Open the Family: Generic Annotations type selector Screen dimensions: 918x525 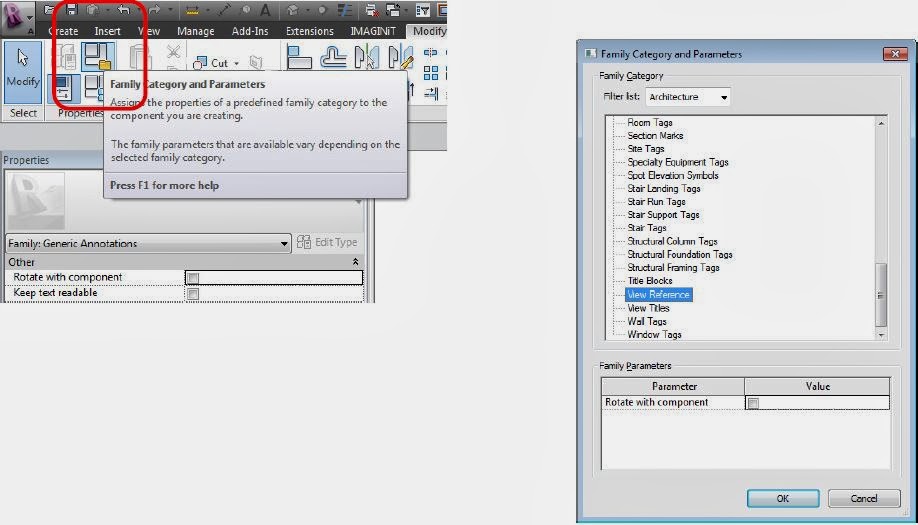148,243
